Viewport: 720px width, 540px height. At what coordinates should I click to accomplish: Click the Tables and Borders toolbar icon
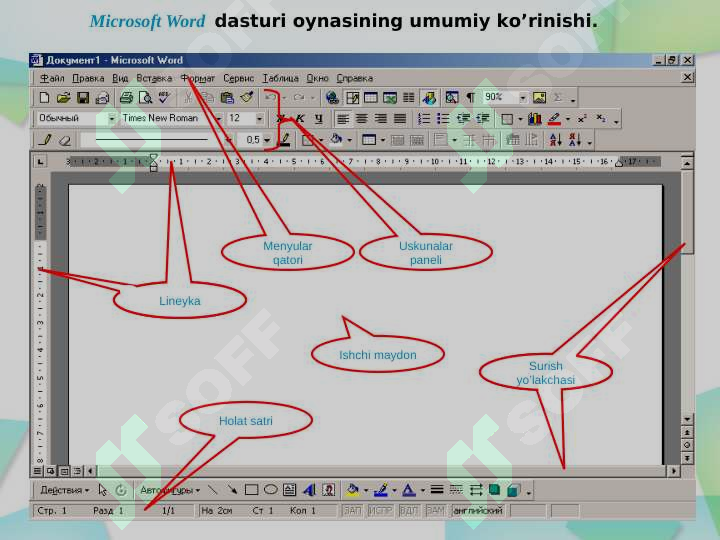point(352,97)
